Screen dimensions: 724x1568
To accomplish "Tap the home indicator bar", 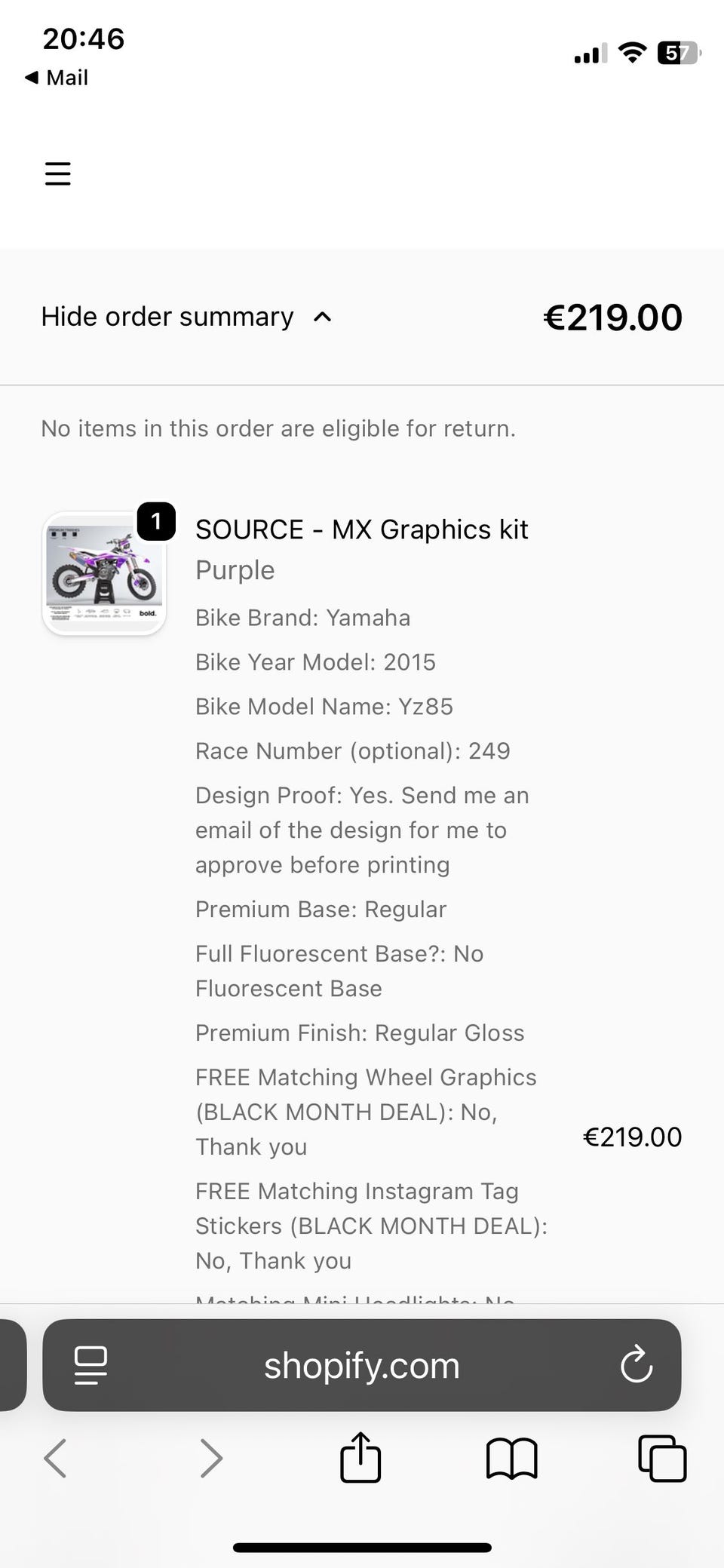I will click(x=362, y=1548).
